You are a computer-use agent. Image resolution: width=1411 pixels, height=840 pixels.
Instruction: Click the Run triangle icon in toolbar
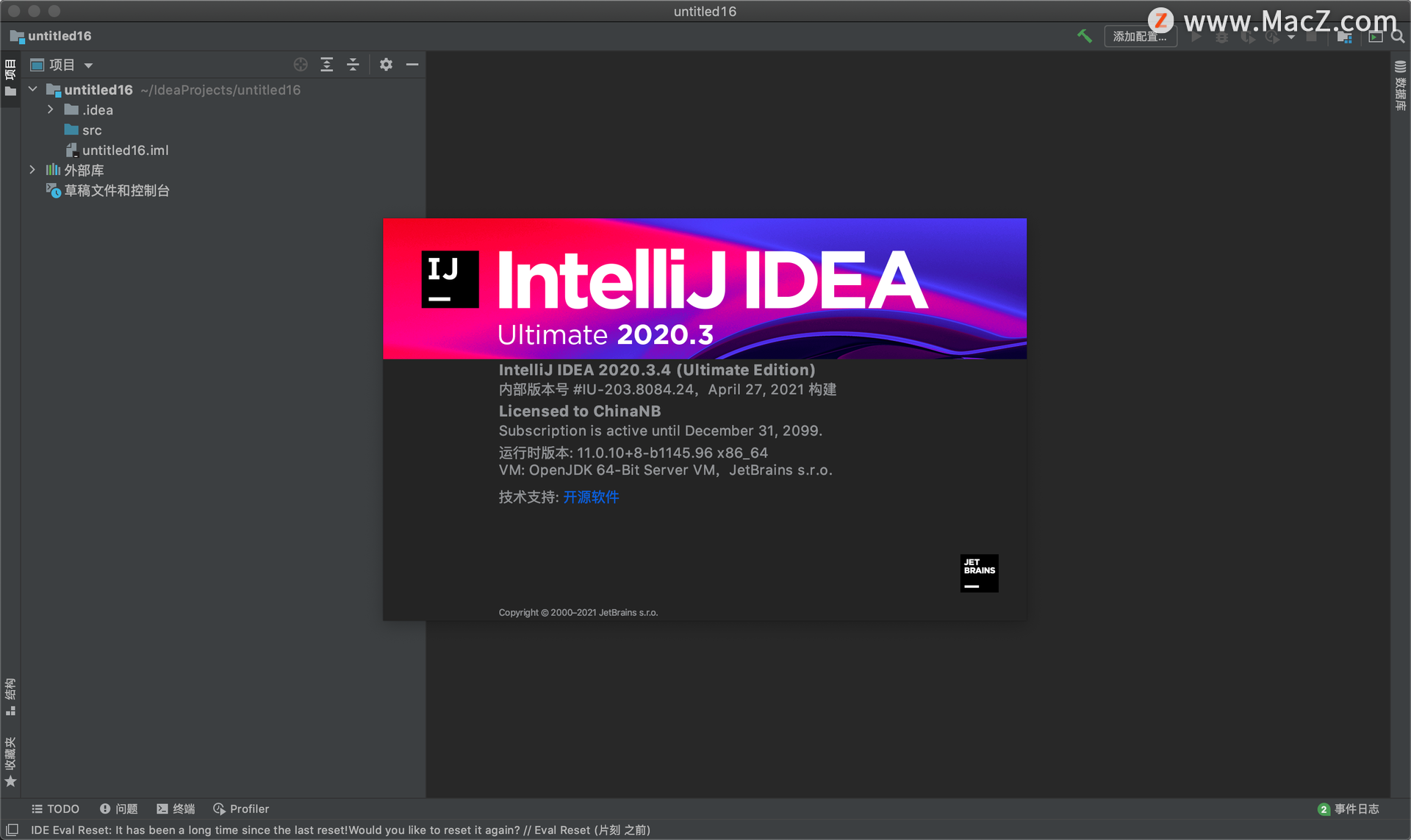click(1196, 36)
